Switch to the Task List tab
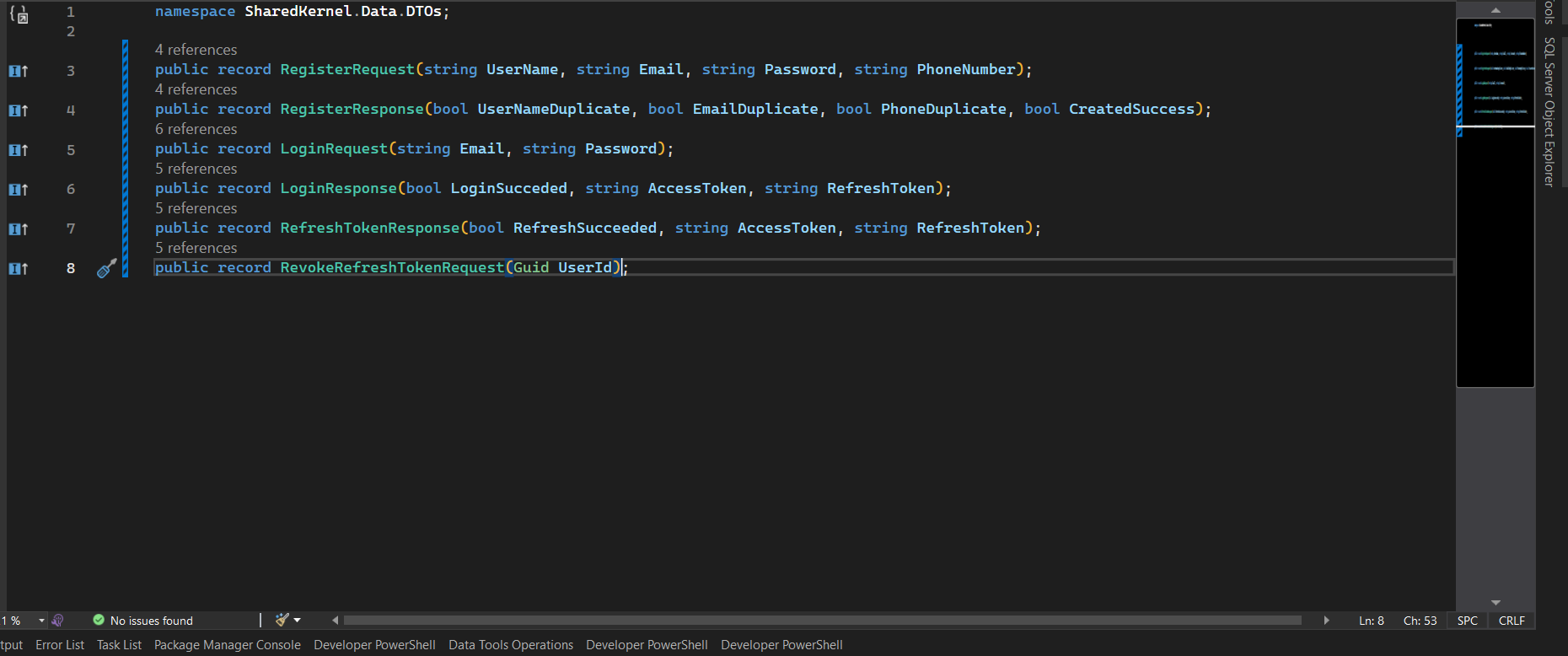The image size is (1568, 656). click(x=120, y=645)
